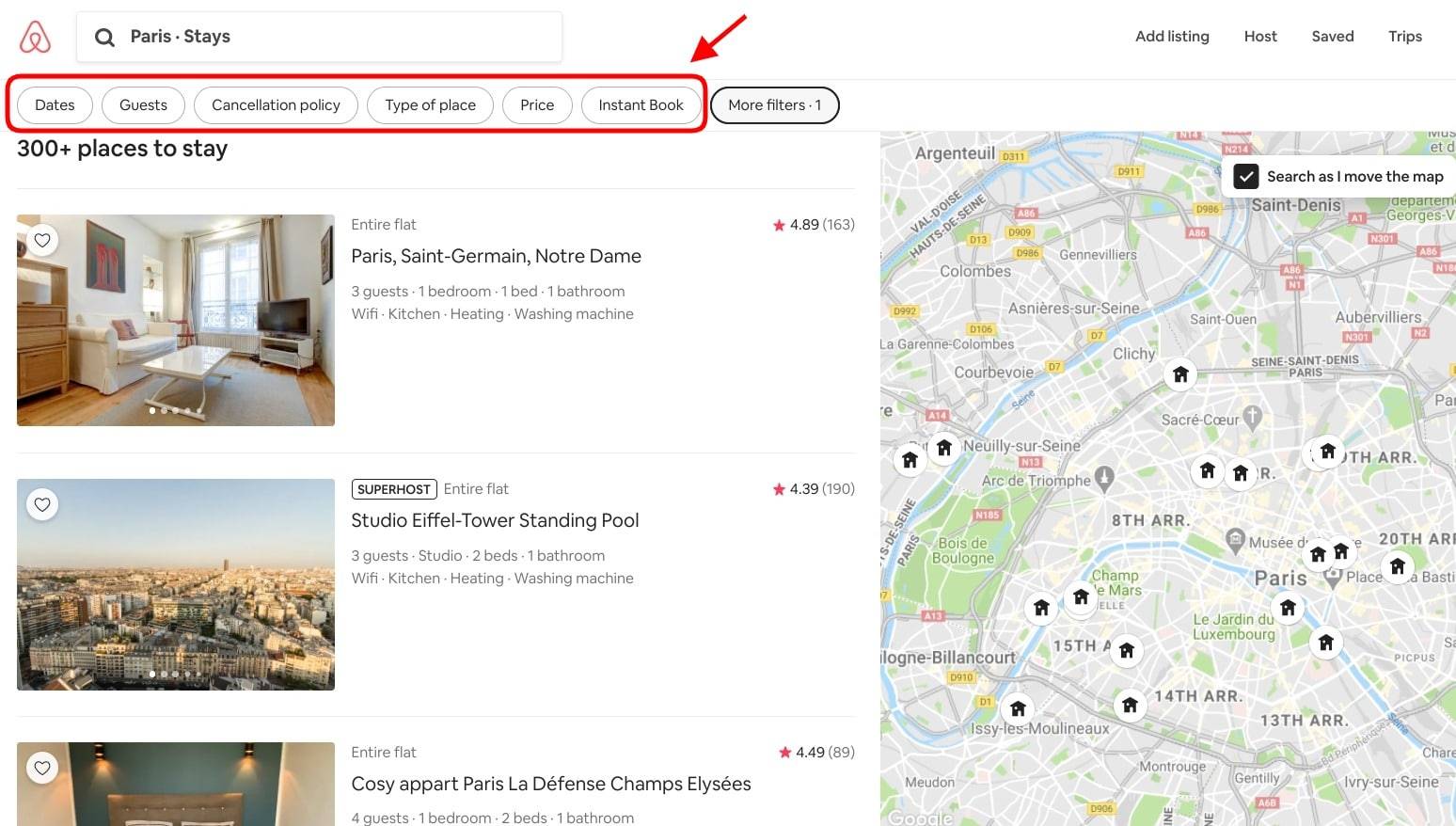This screenshot has height=826, width=1456.
Task: Save the Saint-Germain flat with heart icon
Action: pyautogui.click(x=42, y=240)
